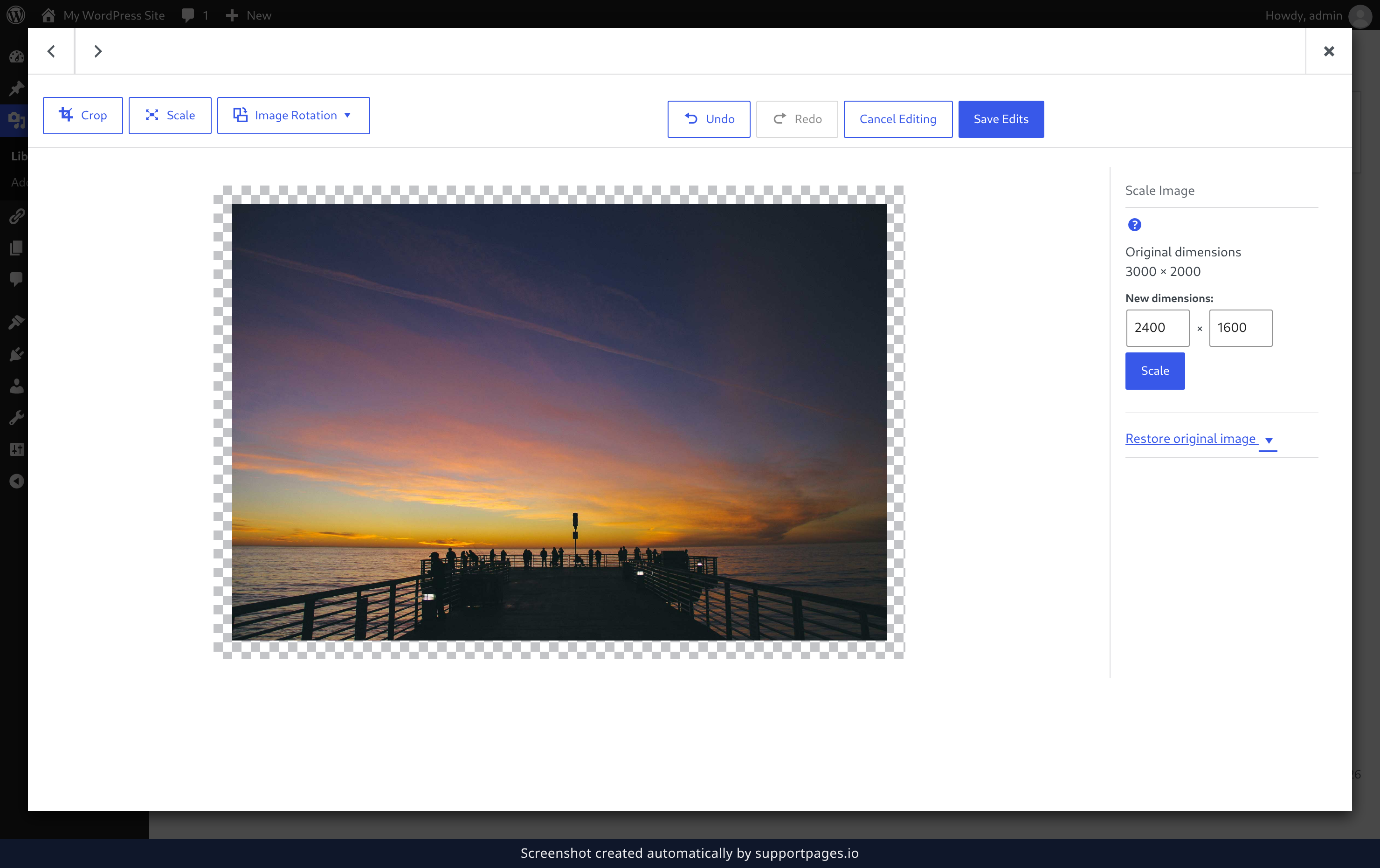Open scale image help icon
The width and height of the screenshot is (1380, 868).
[x=1134, y=225]
